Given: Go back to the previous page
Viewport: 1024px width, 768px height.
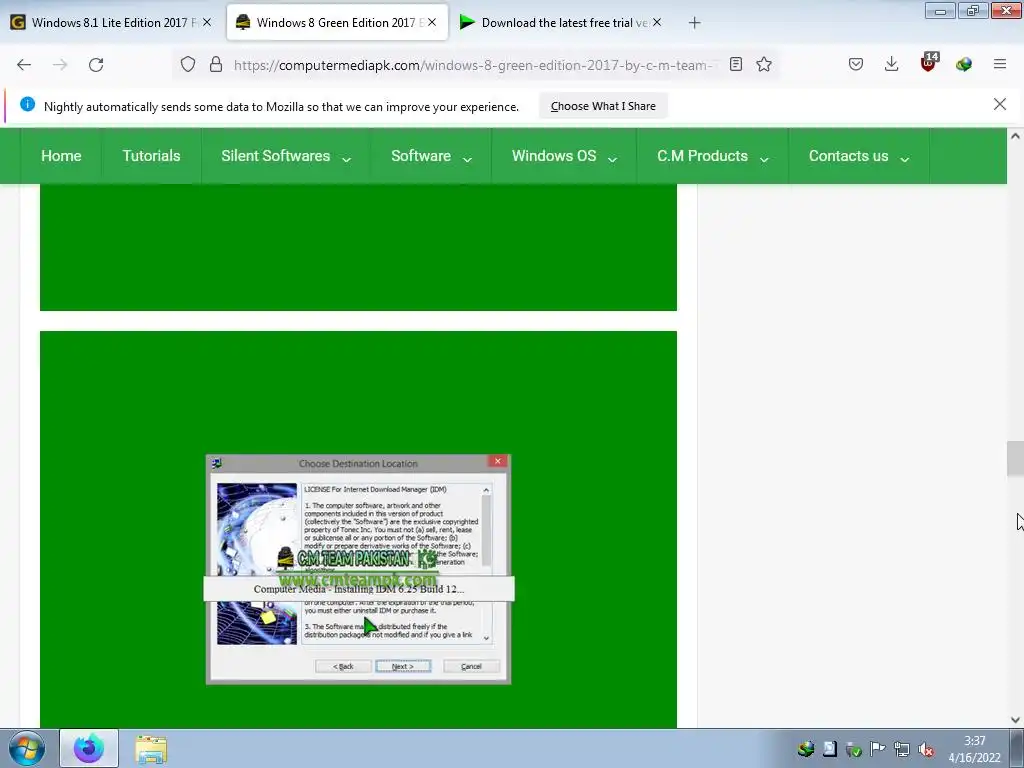Looking at the screenshot, I should coord(24,65).
